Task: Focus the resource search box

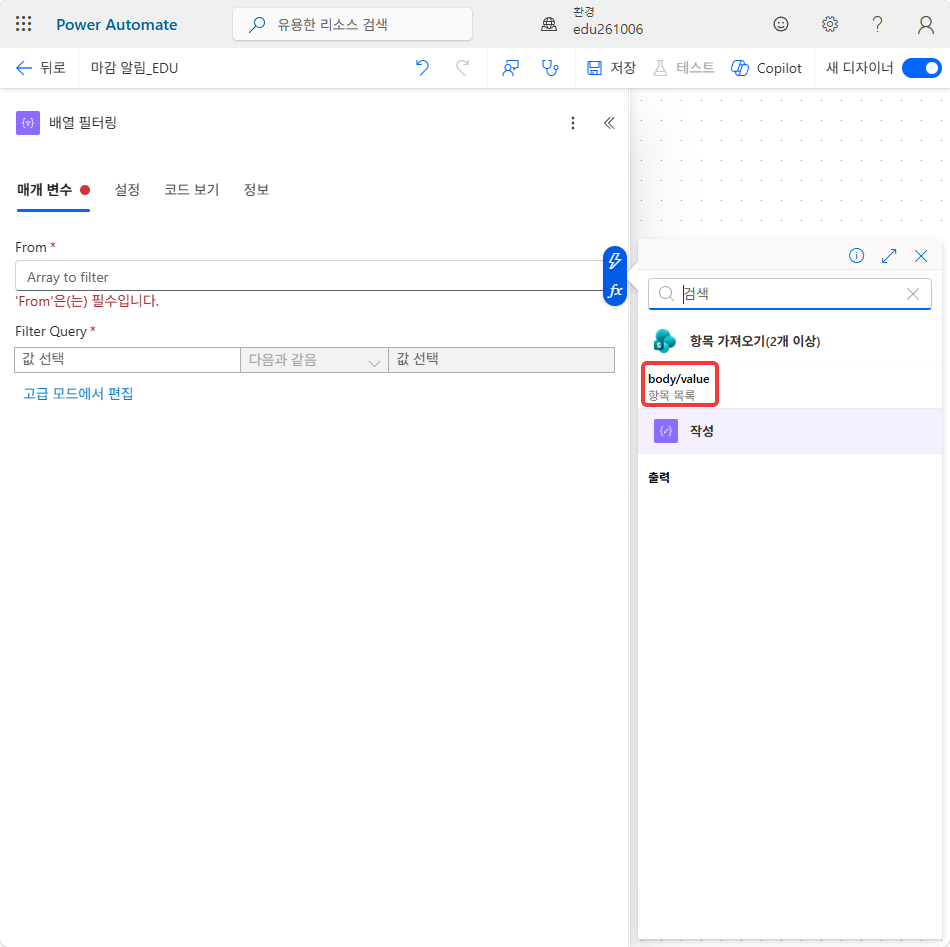Action: [x=352, y=24]
